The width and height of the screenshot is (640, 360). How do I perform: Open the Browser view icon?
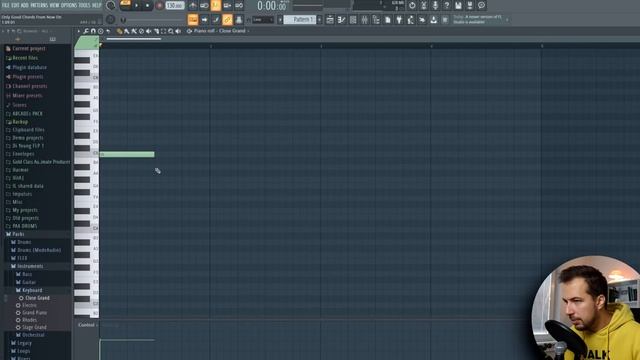pos(376,20)
